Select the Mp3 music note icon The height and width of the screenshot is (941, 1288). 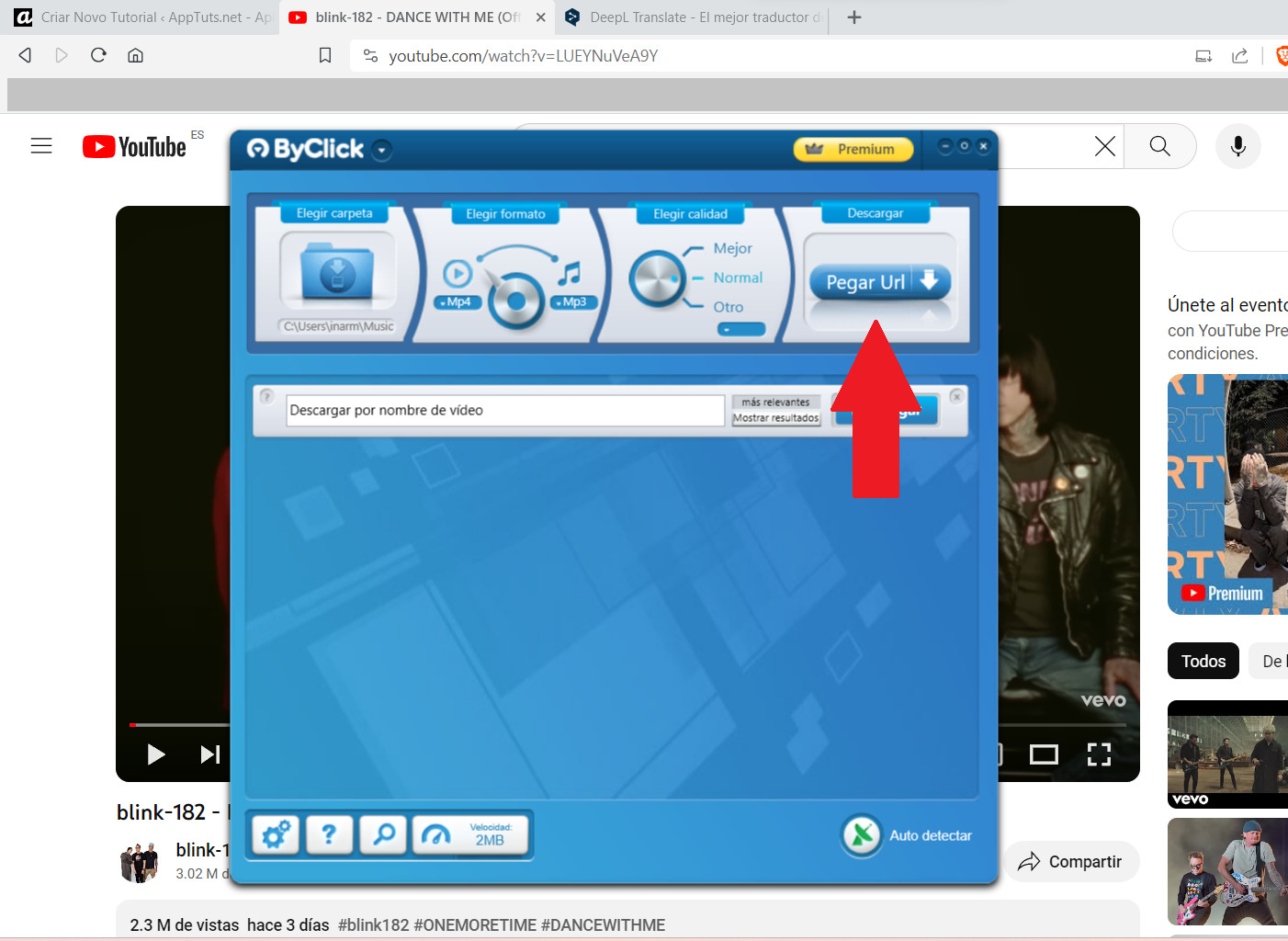(x=570, y=273)
